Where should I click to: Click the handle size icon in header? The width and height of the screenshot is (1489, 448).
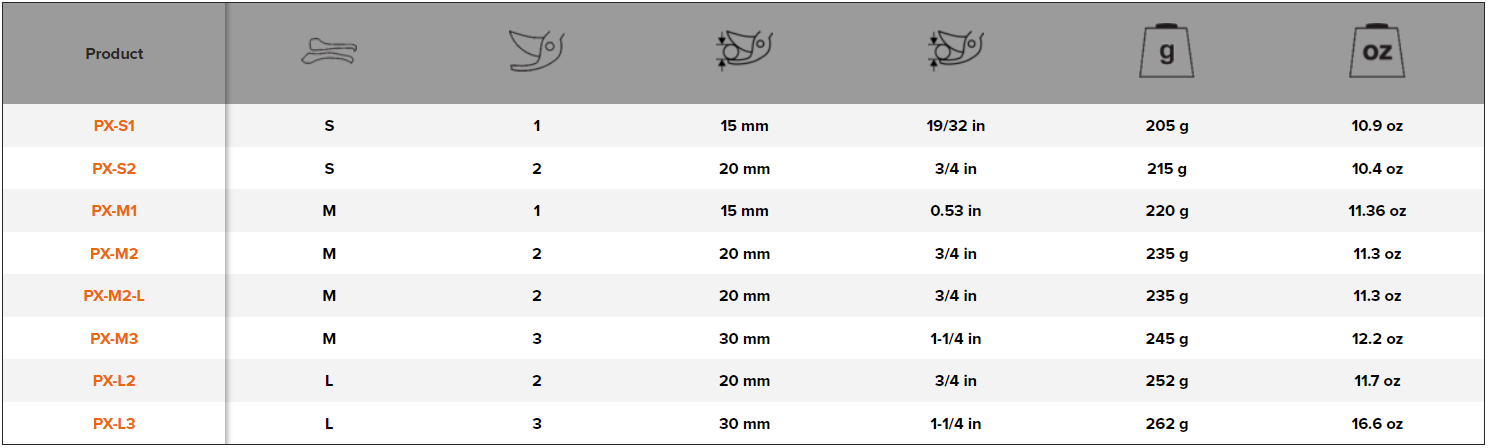(x=329, y=53)
